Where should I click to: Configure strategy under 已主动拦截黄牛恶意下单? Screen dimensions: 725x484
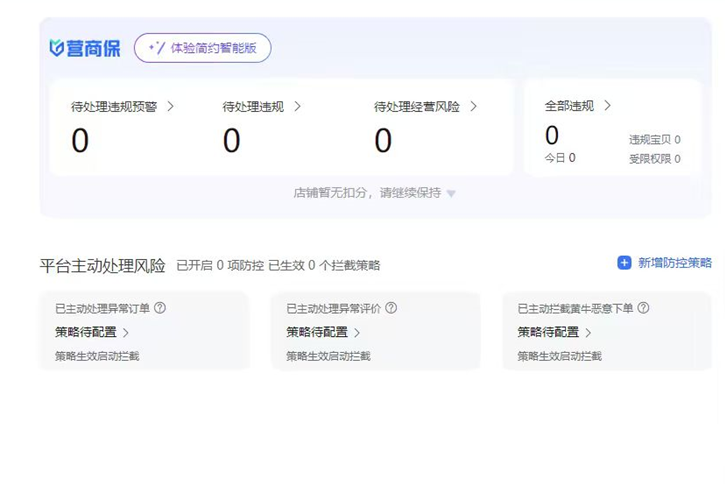(553, 332)
